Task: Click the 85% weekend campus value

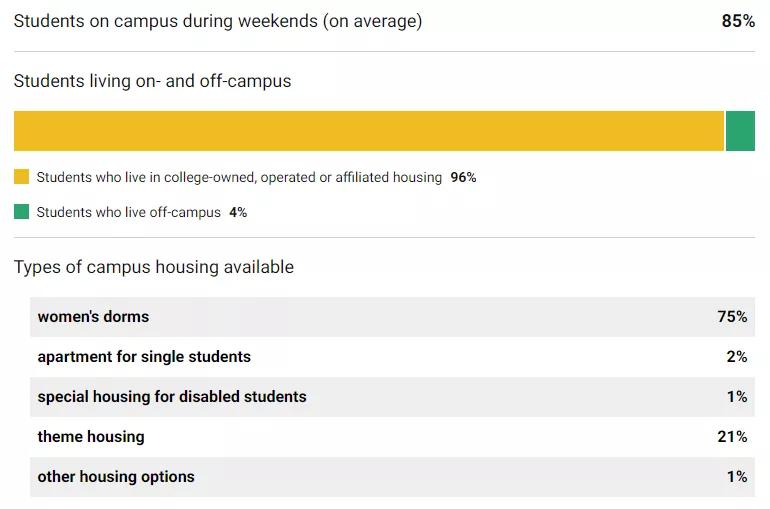Action: [x=738, y=21]
